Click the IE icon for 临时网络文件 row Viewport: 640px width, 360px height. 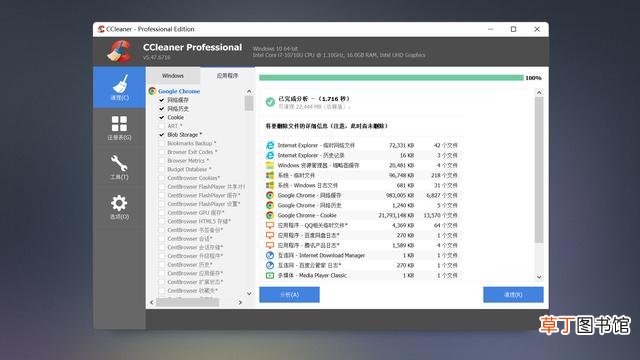point(270,145)
